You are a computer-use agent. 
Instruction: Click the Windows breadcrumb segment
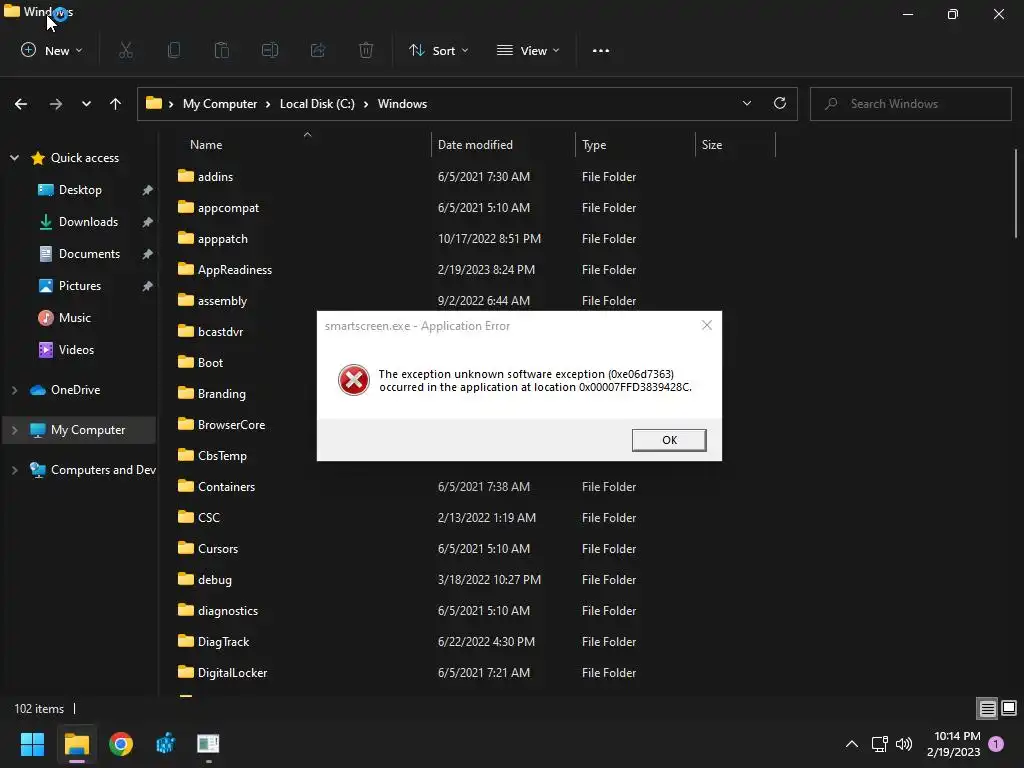[402, 104]
